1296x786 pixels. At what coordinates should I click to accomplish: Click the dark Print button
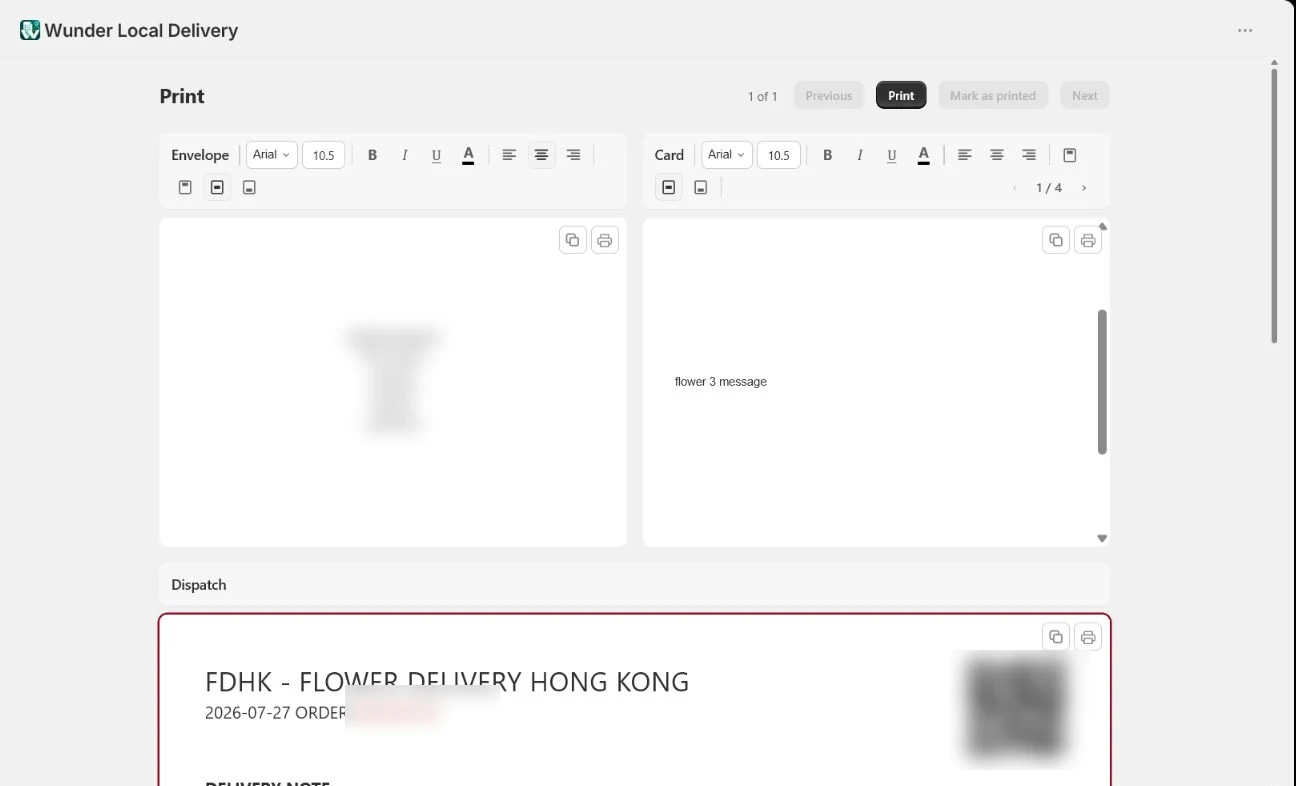point(901,96)
